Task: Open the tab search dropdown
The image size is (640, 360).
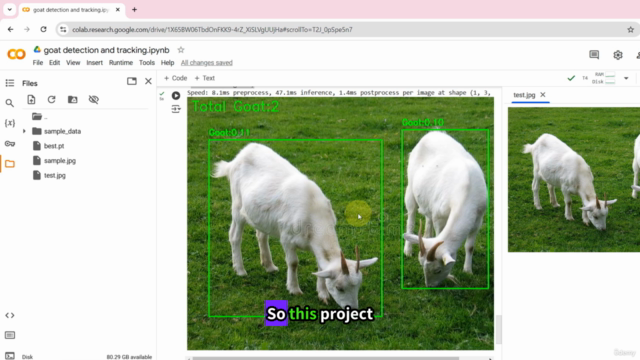Action: click(9, 9)
